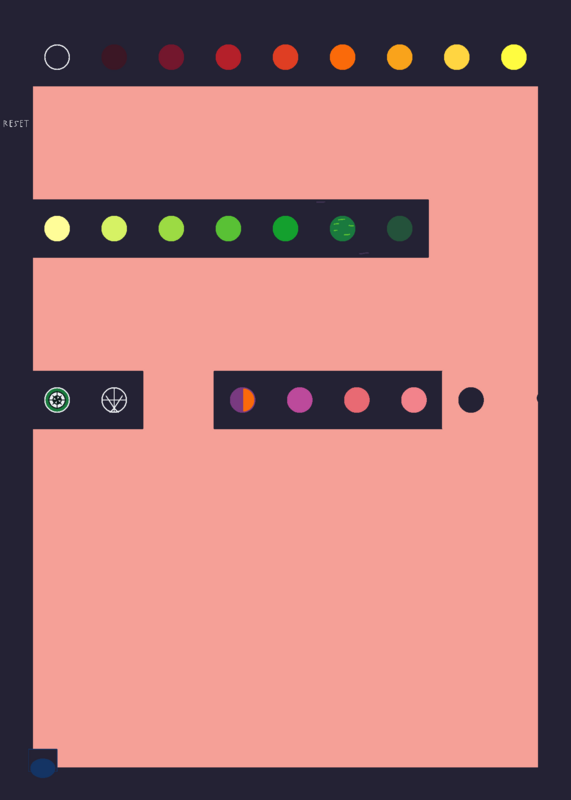571x800 pixels.
Task: Select the amber color swatch
Action: pos(400,57)
